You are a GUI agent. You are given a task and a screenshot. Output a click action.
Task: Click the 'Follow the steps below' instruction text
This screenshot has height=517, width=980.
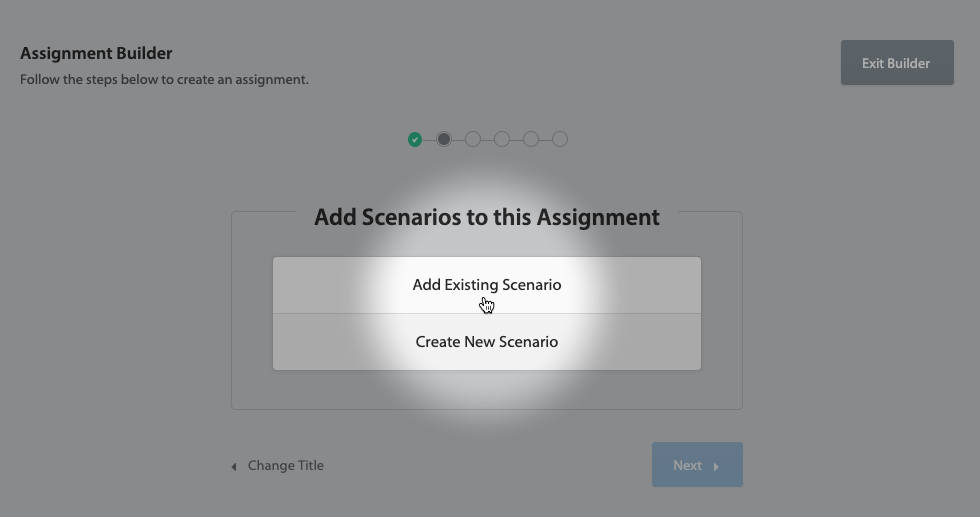click(x=164, y=79)
